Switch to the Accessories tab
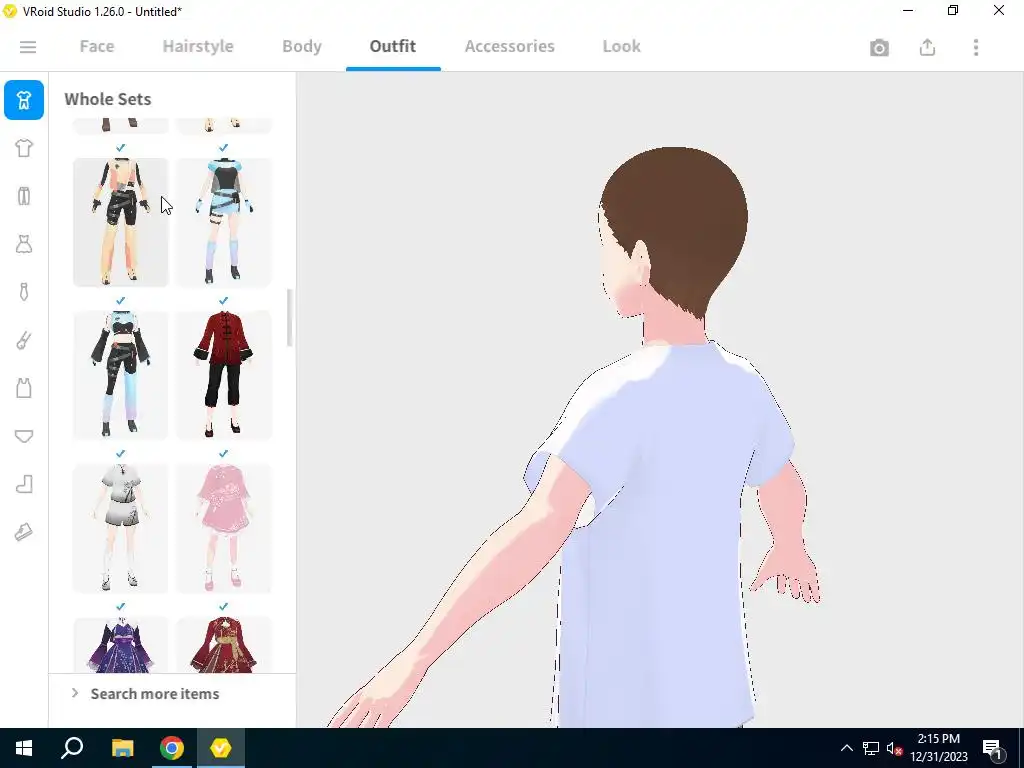1024x768 pixels. 509,46
